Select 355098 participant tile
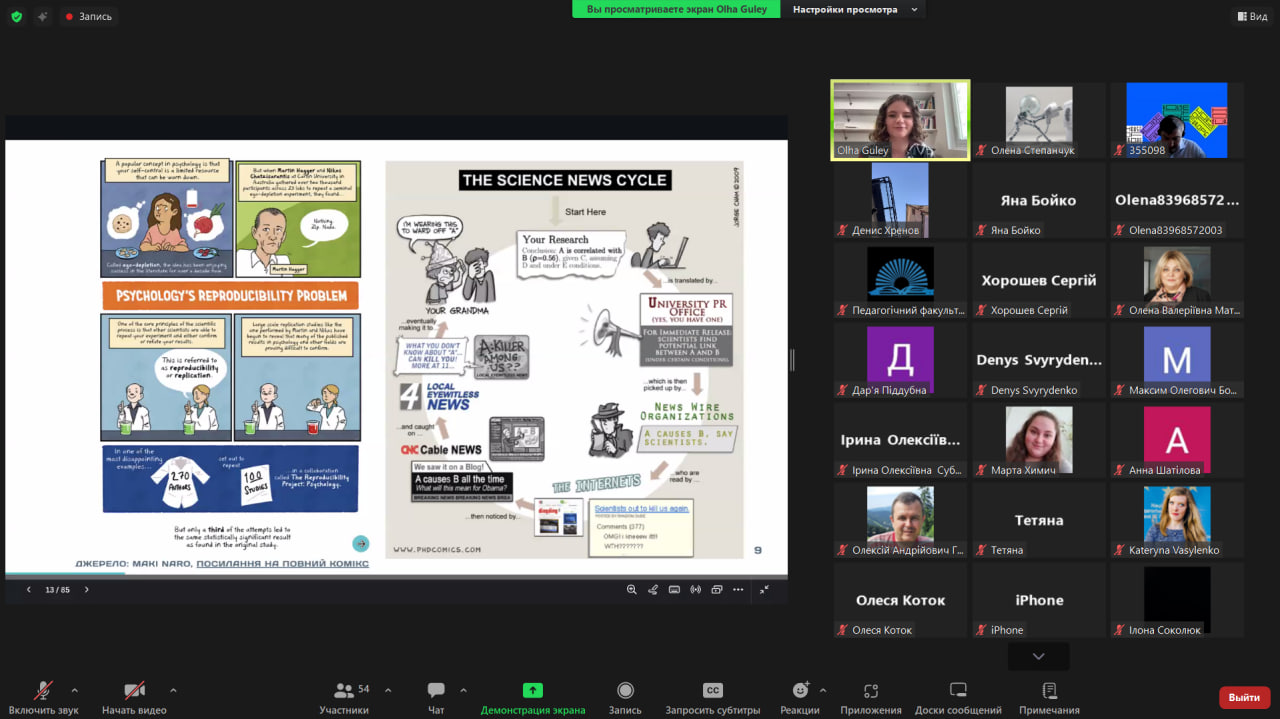The image size is (1280, 719). pos(1177,120)
